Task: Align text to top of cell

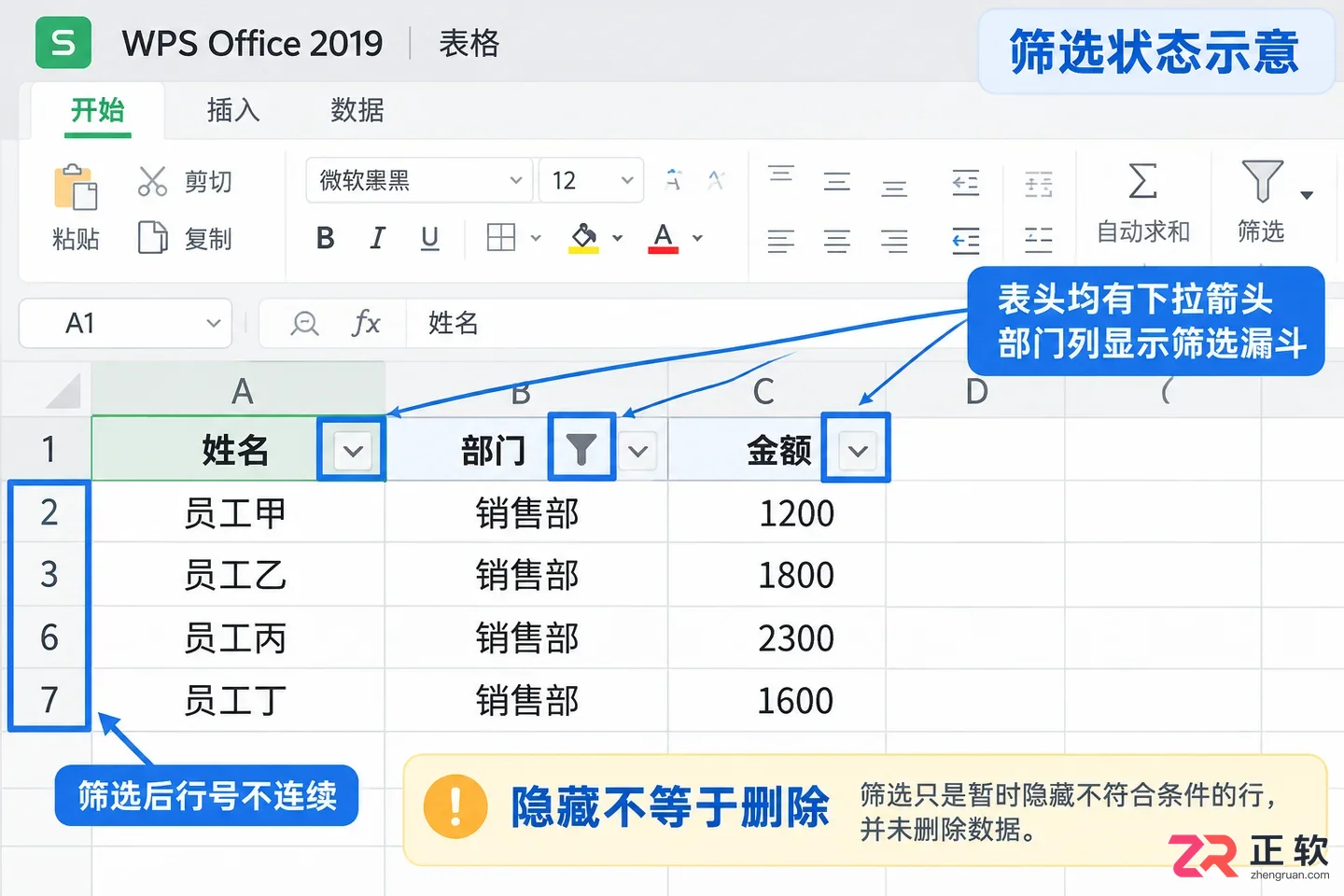Action: (x=780, y=174)
